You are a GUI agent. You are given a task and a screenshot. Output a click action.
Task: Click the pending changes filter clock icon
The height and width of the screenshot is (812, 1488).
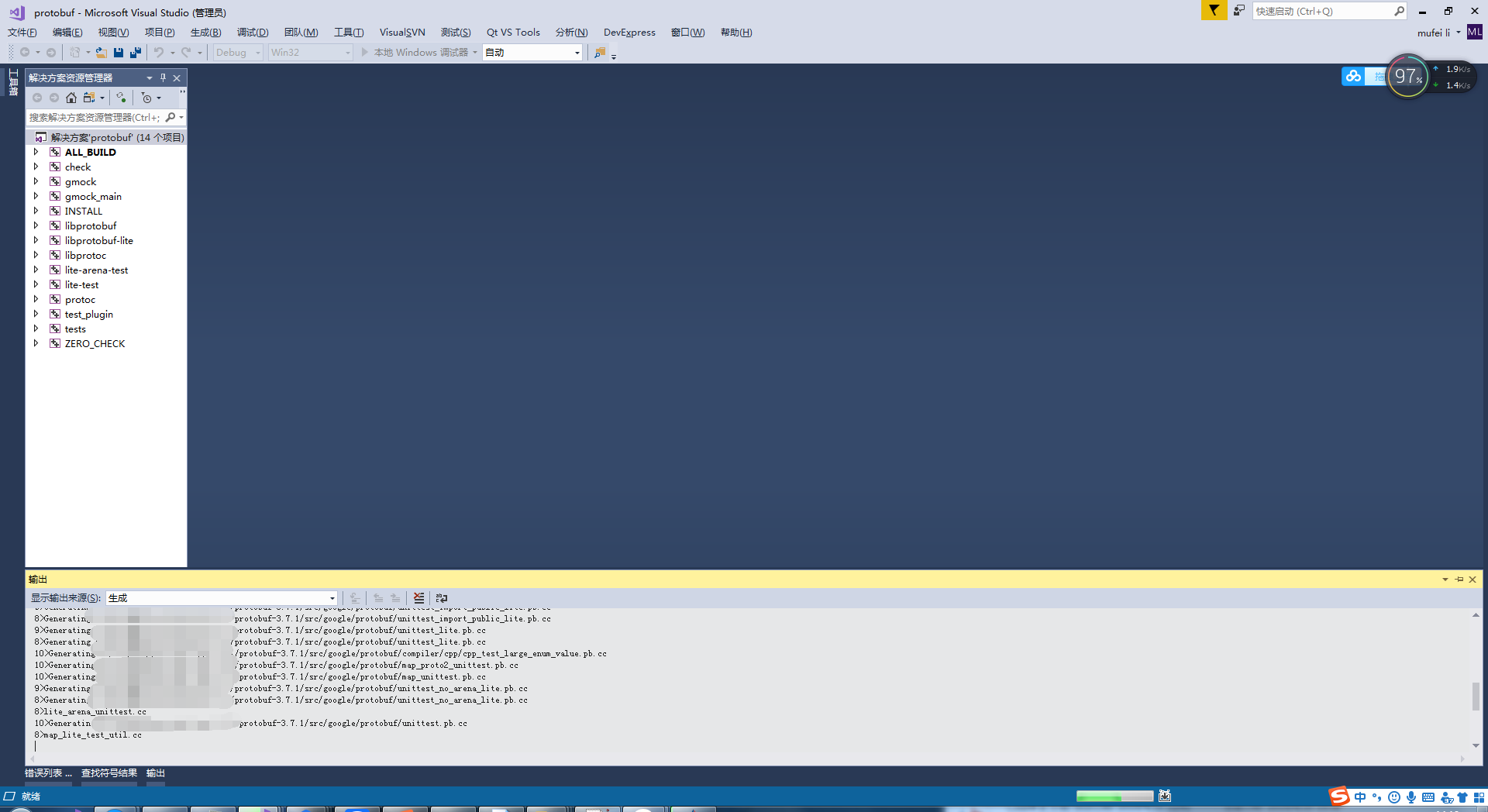point(146,98)
